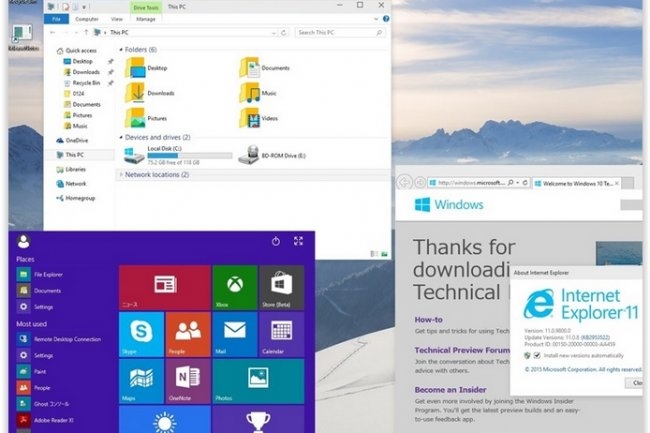Image resolution: width=650 pixels, height=433 pixels.
Task: Open the Store (Beta) tile
Action: tap(281, 287)
